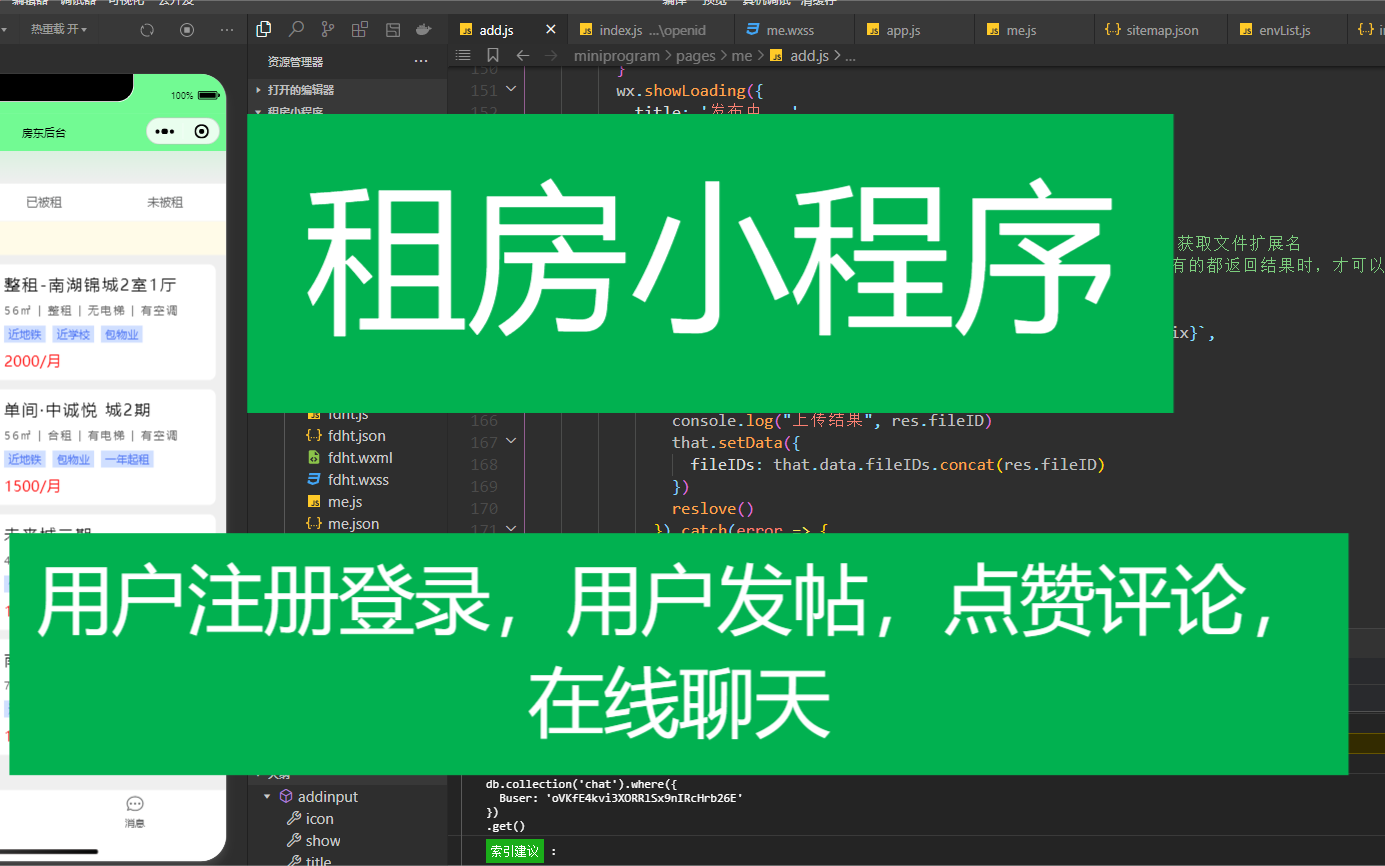Click the reslove() call on line 170
Screen dimensions: 1385x866
(x=713, y=509)
